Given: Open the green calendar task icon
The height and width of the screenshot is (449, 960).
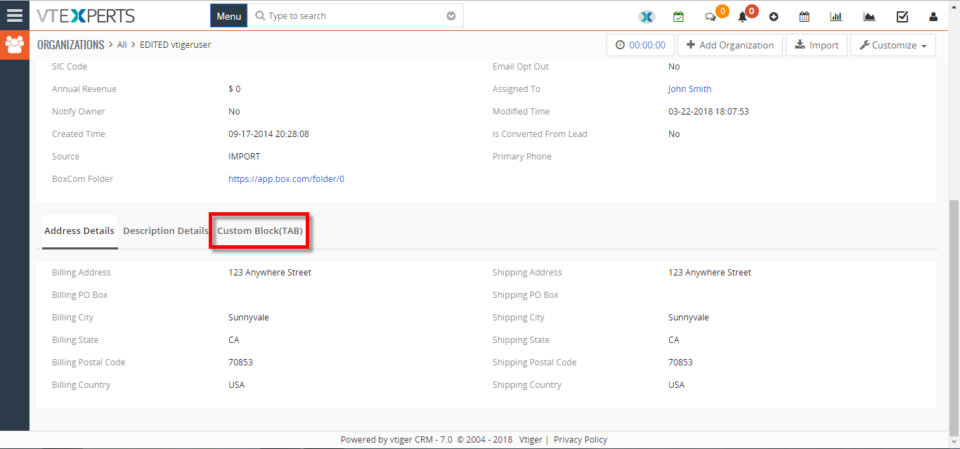Looking at the screenshot, I should (678, 17).
